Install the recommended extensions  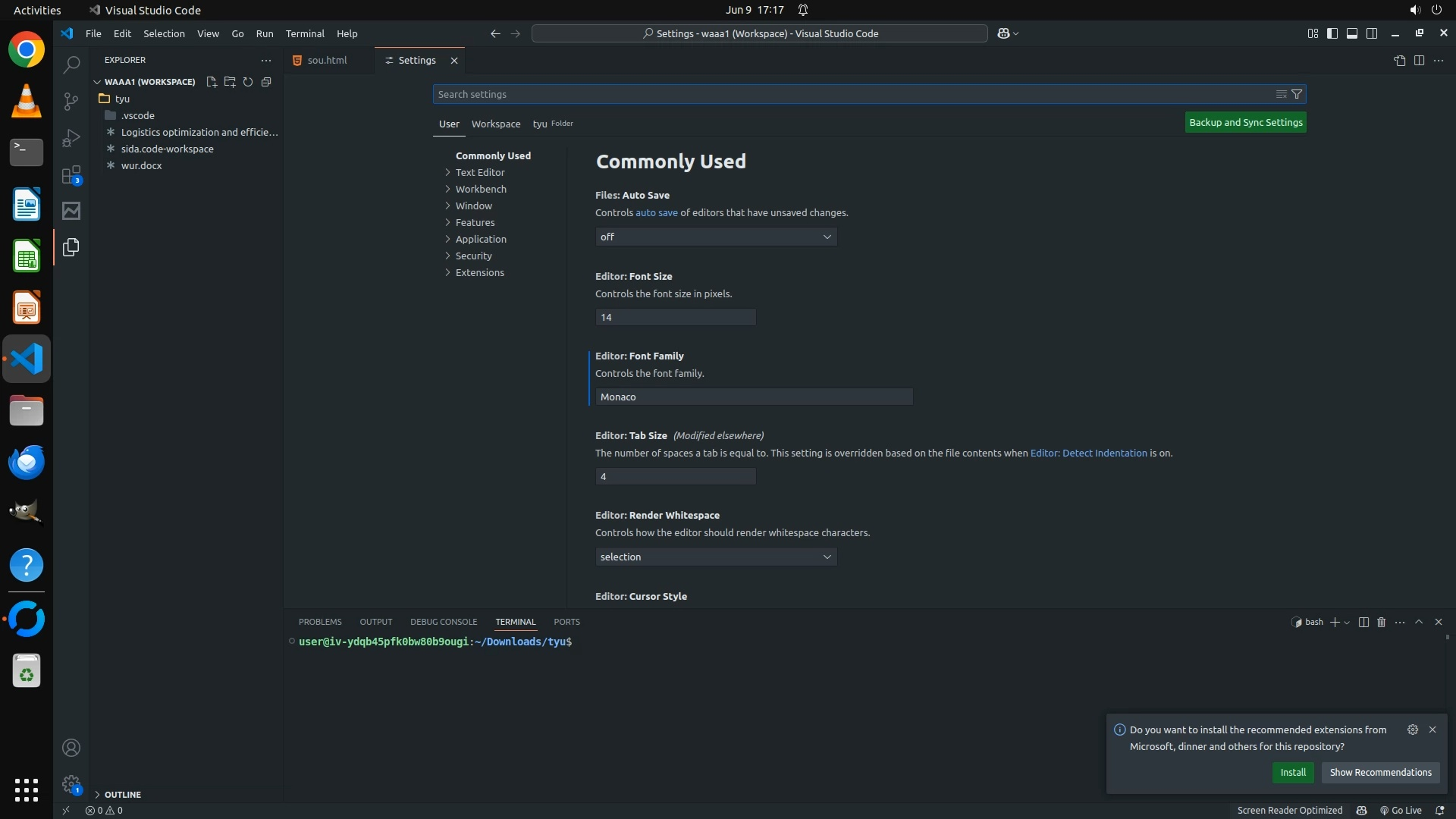[x=1293, y=773]
